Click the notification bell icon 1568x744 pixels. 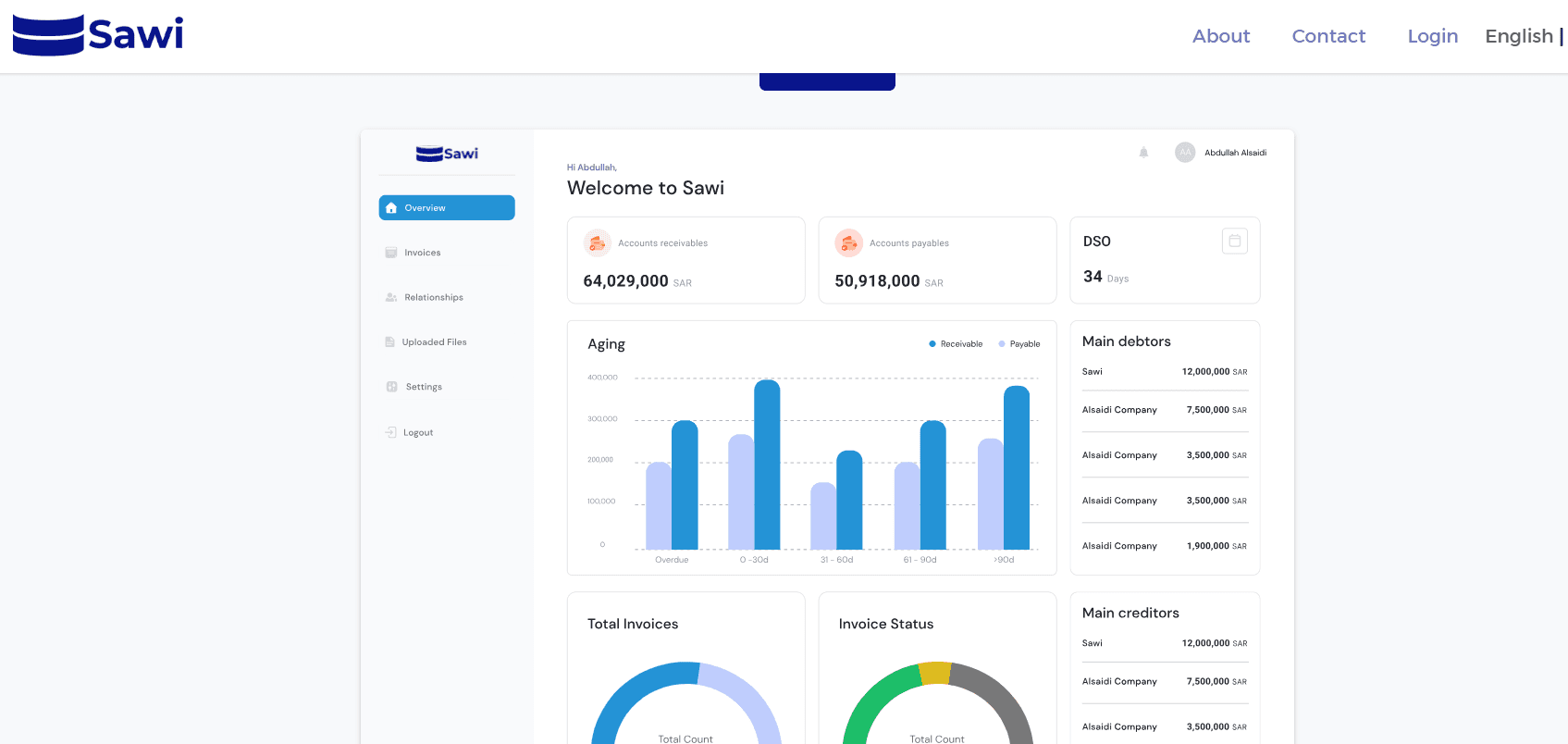(x=1143, y=153)
